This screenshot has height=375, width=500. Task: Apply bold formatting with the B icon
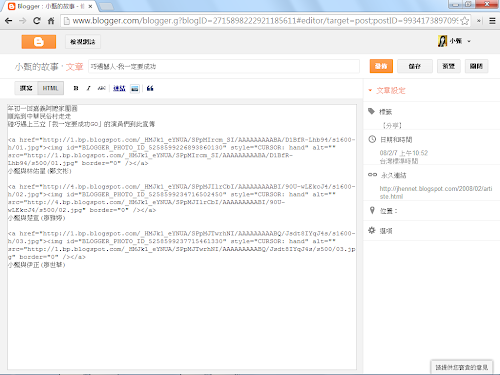pos(76,88)
